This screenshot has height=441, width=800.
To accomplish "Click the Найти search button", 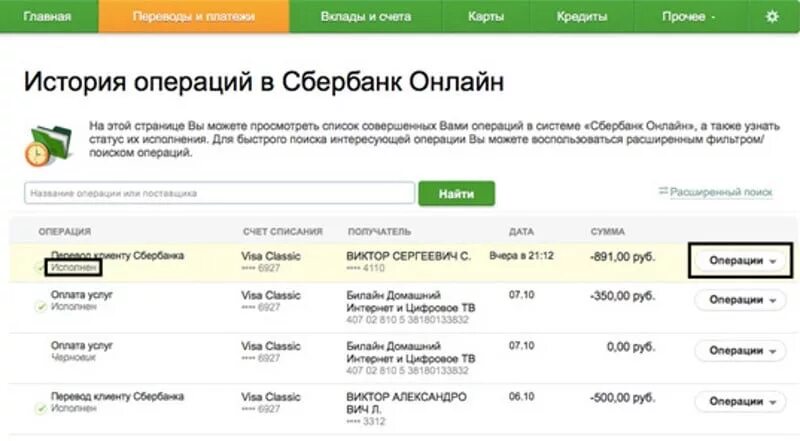I will click(457, 193).
